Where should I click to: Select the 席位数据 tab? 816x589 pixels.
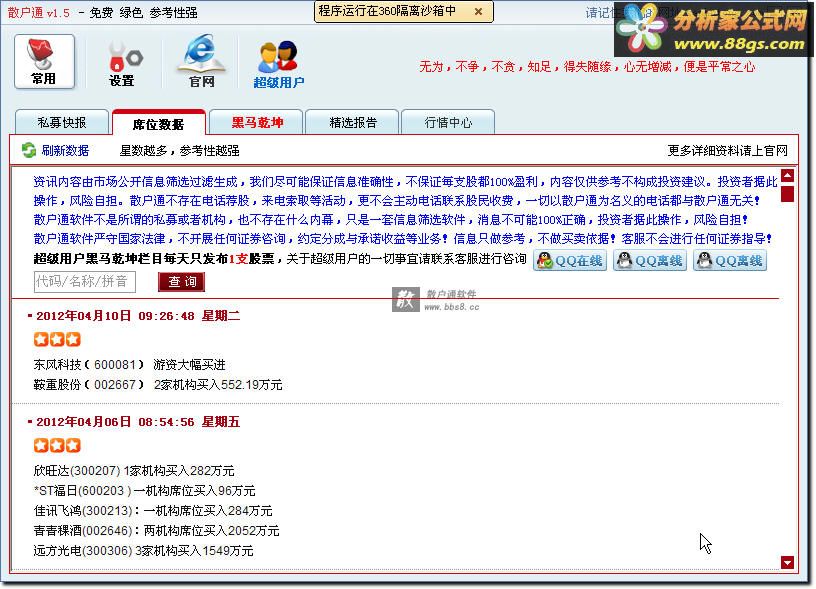pyautogui.click(x=158, y=124)
